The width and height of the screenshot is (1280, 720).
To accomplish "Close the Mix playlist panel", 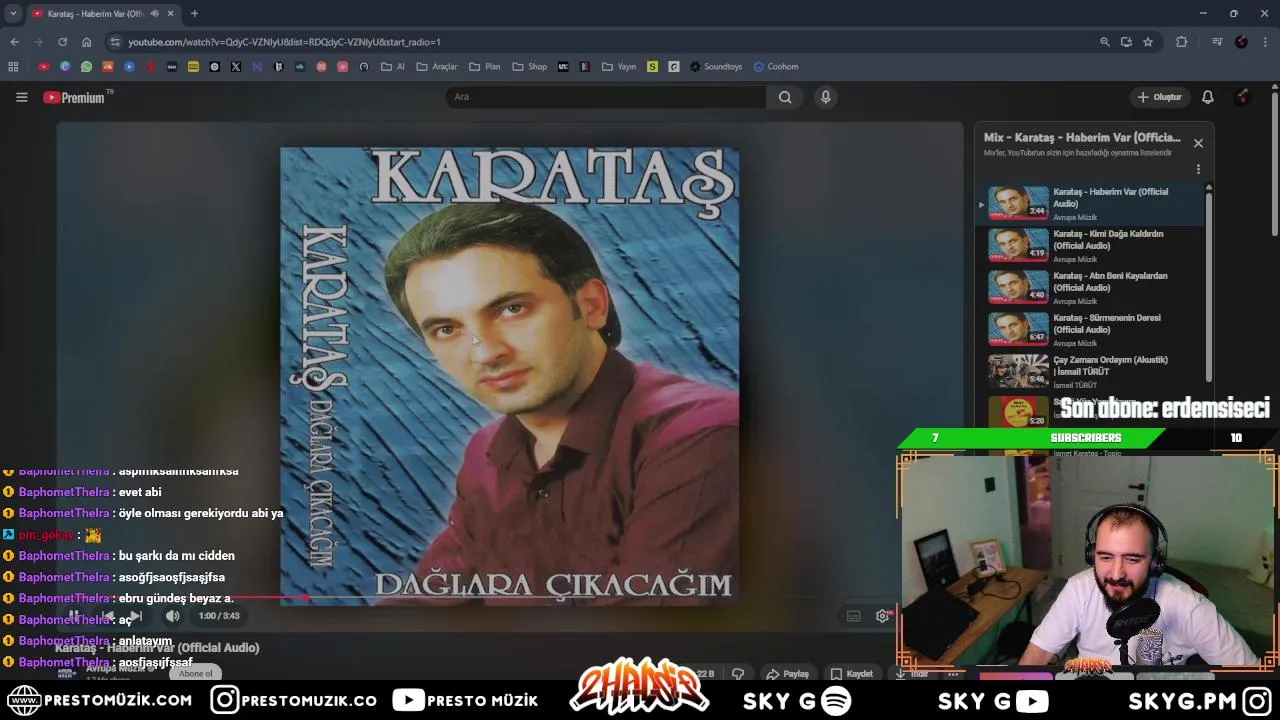I will tap(1198, 143).
